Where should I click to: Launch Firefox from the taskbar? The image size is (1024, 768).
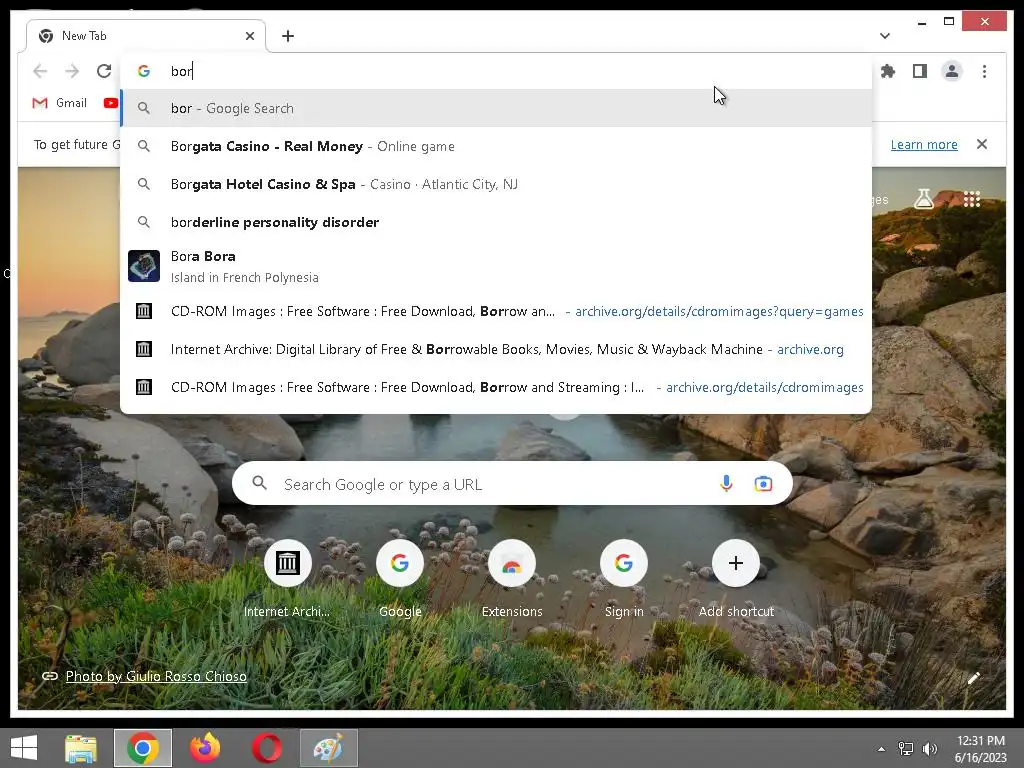[x=205, y=748]
